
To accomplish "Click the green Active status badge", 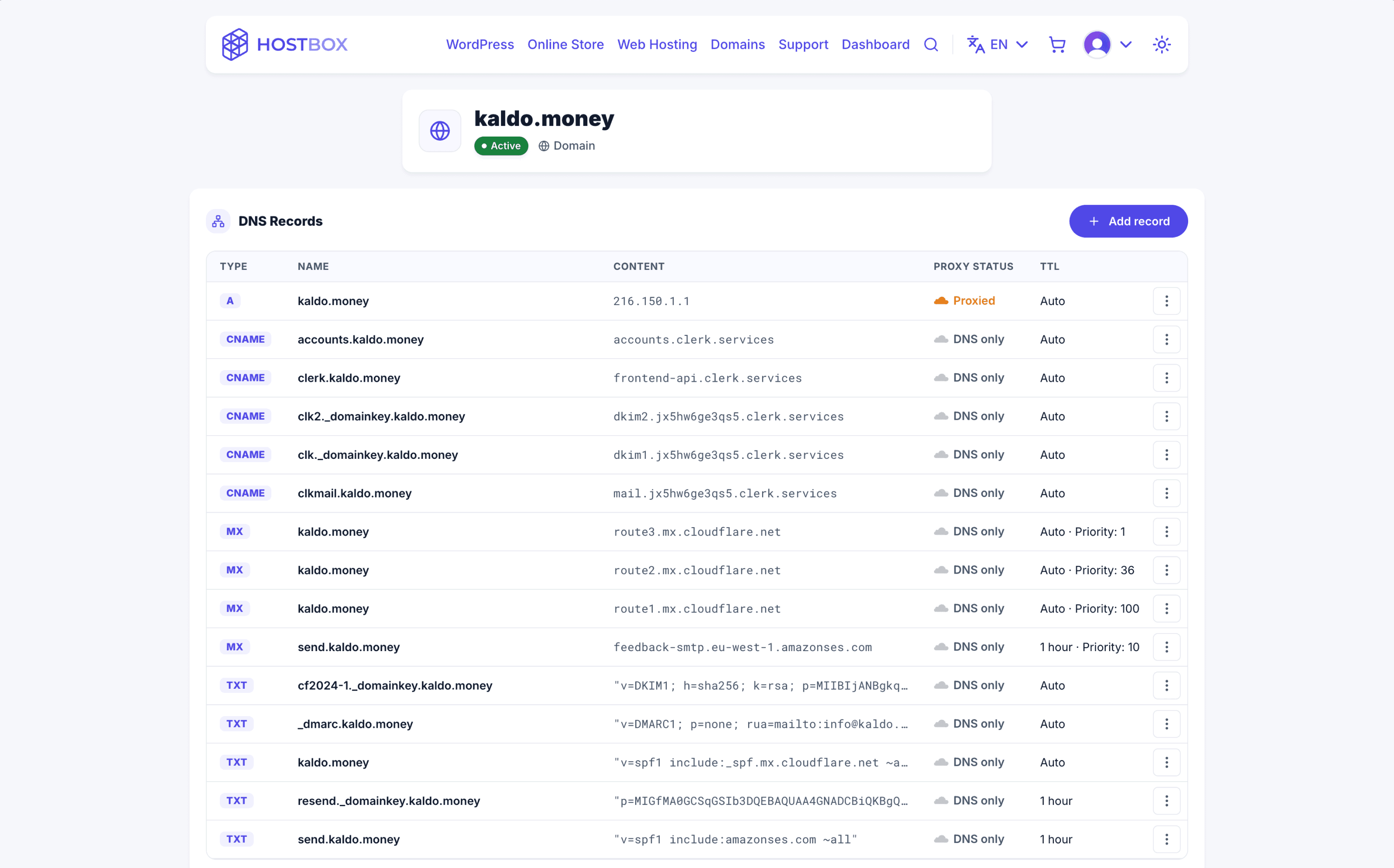I will click(x=501, y=146).
